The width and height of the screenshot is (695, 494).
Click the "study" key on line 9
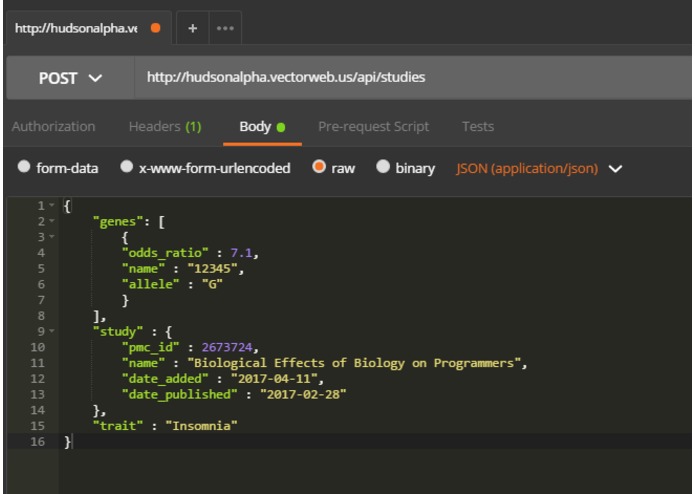tap(118, 331)
